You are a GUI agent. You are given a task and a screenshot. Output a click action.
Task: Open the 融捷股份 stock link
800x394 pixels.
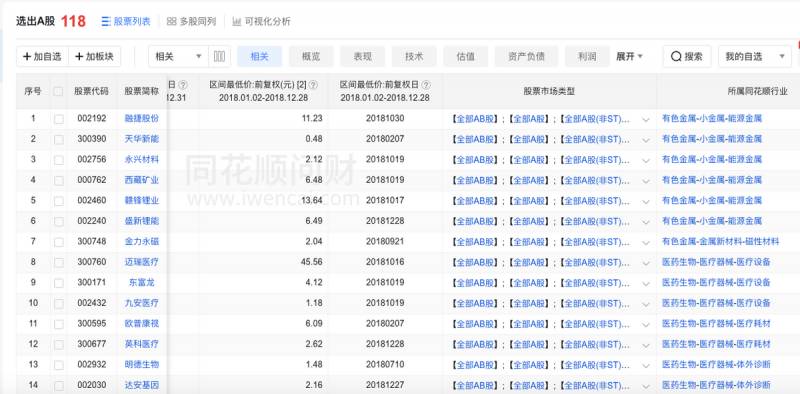pyautogui.click(x=141, y=118)
